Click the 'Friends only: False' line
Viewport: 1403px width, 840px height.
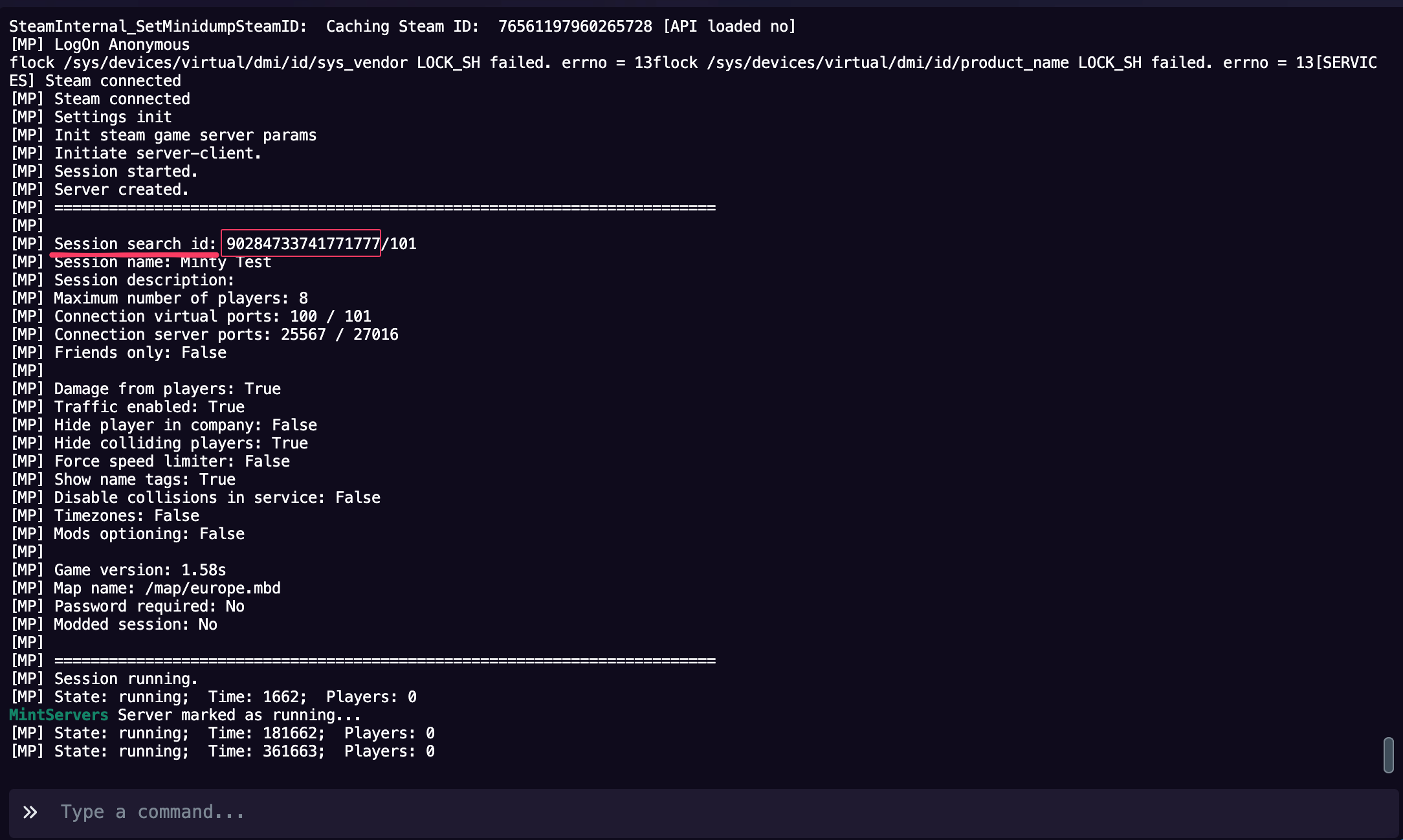pos(140,353)
